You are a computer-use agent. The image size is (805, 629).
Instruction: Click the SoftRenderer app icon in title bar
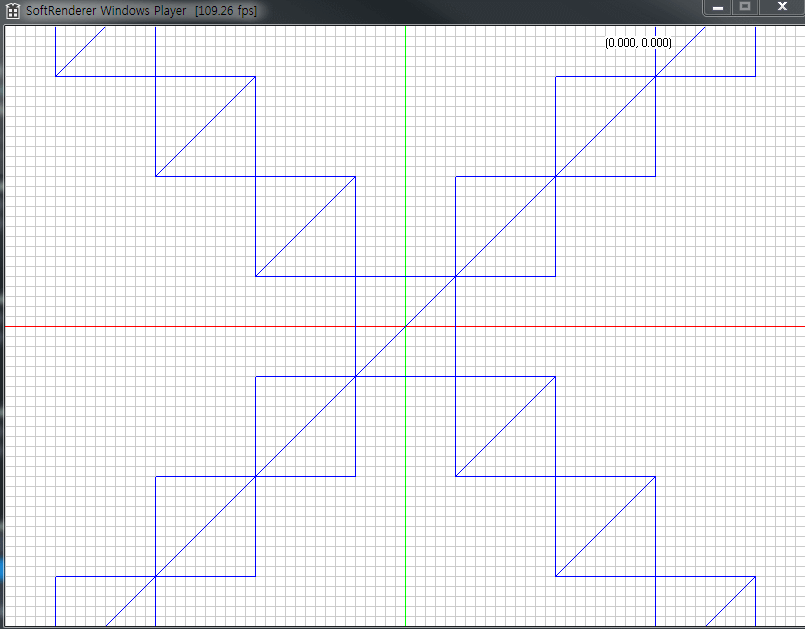(13, 11)
